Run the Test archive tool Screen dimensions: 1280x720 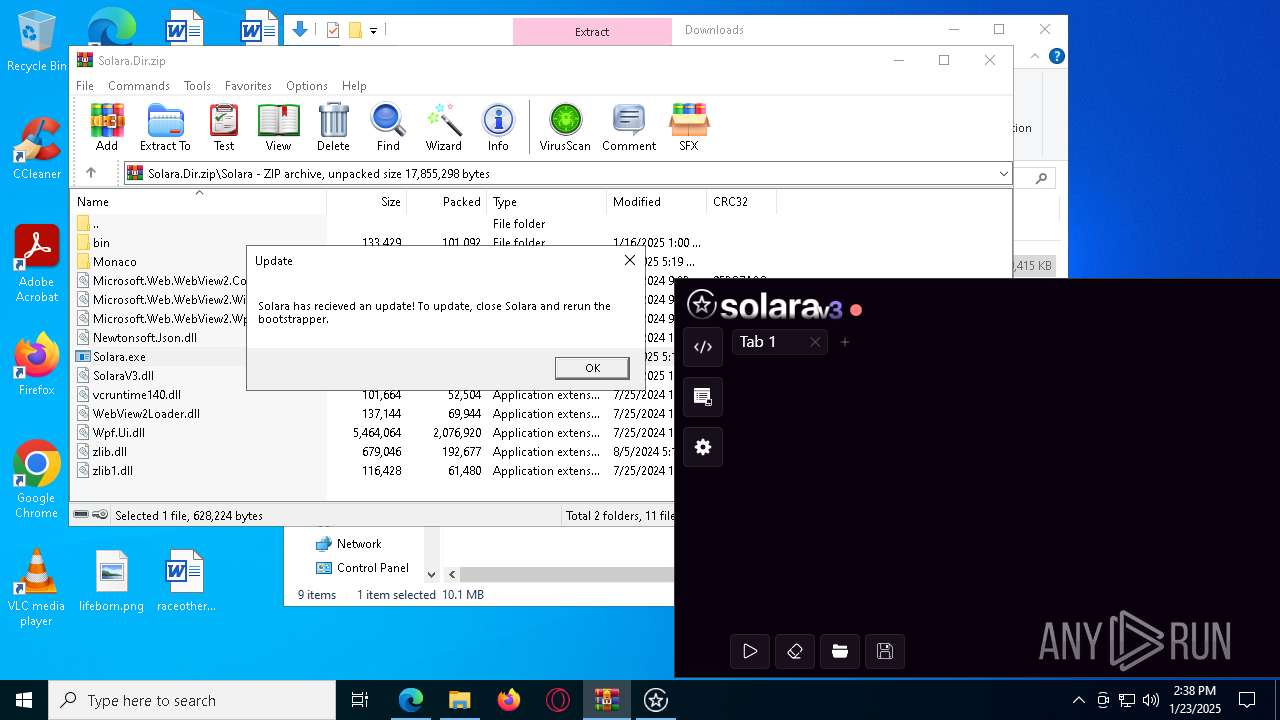[x=224, y=127]
